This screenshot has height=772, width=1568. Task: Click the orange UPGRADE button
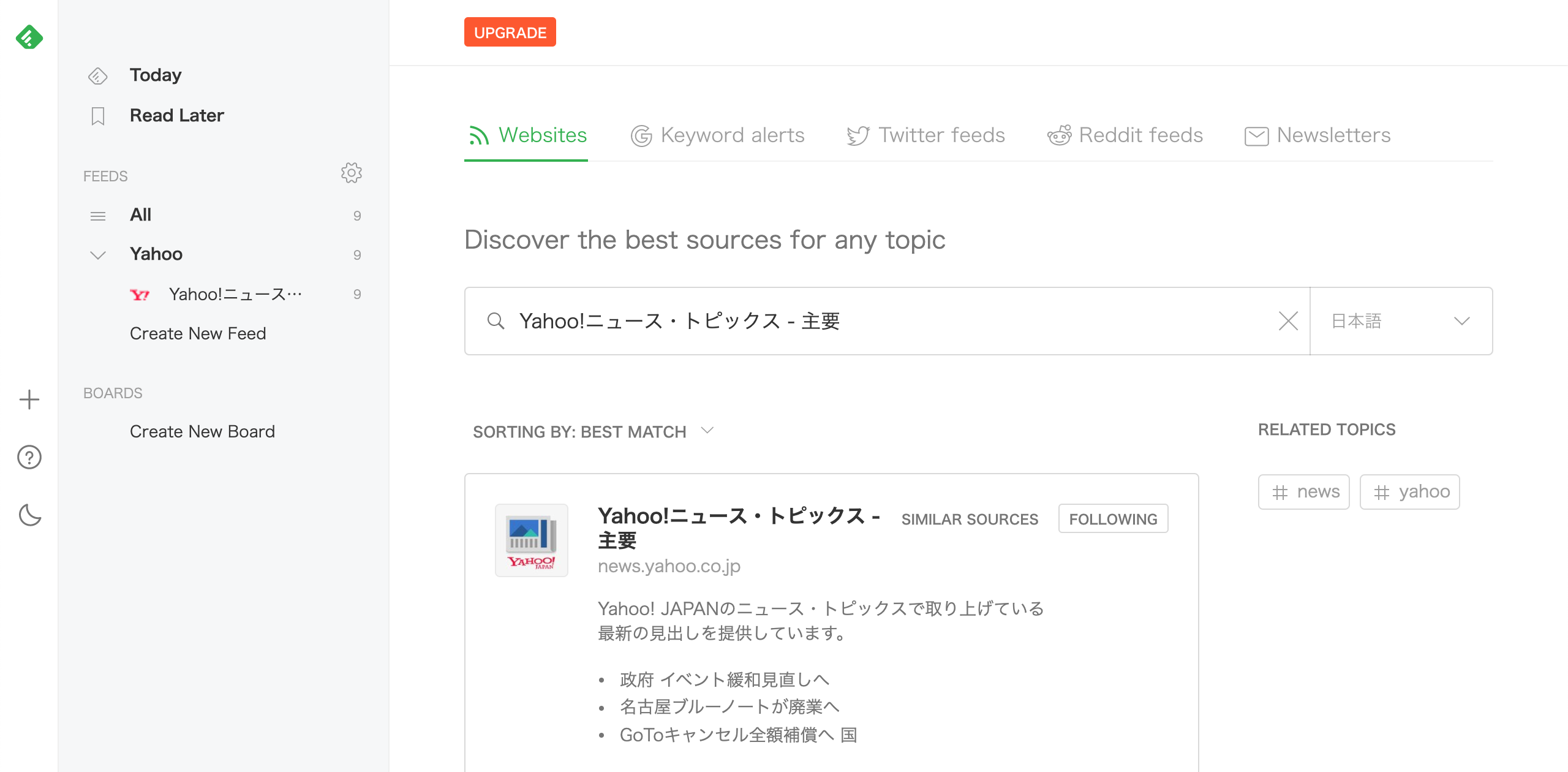[x=510, y=32]
